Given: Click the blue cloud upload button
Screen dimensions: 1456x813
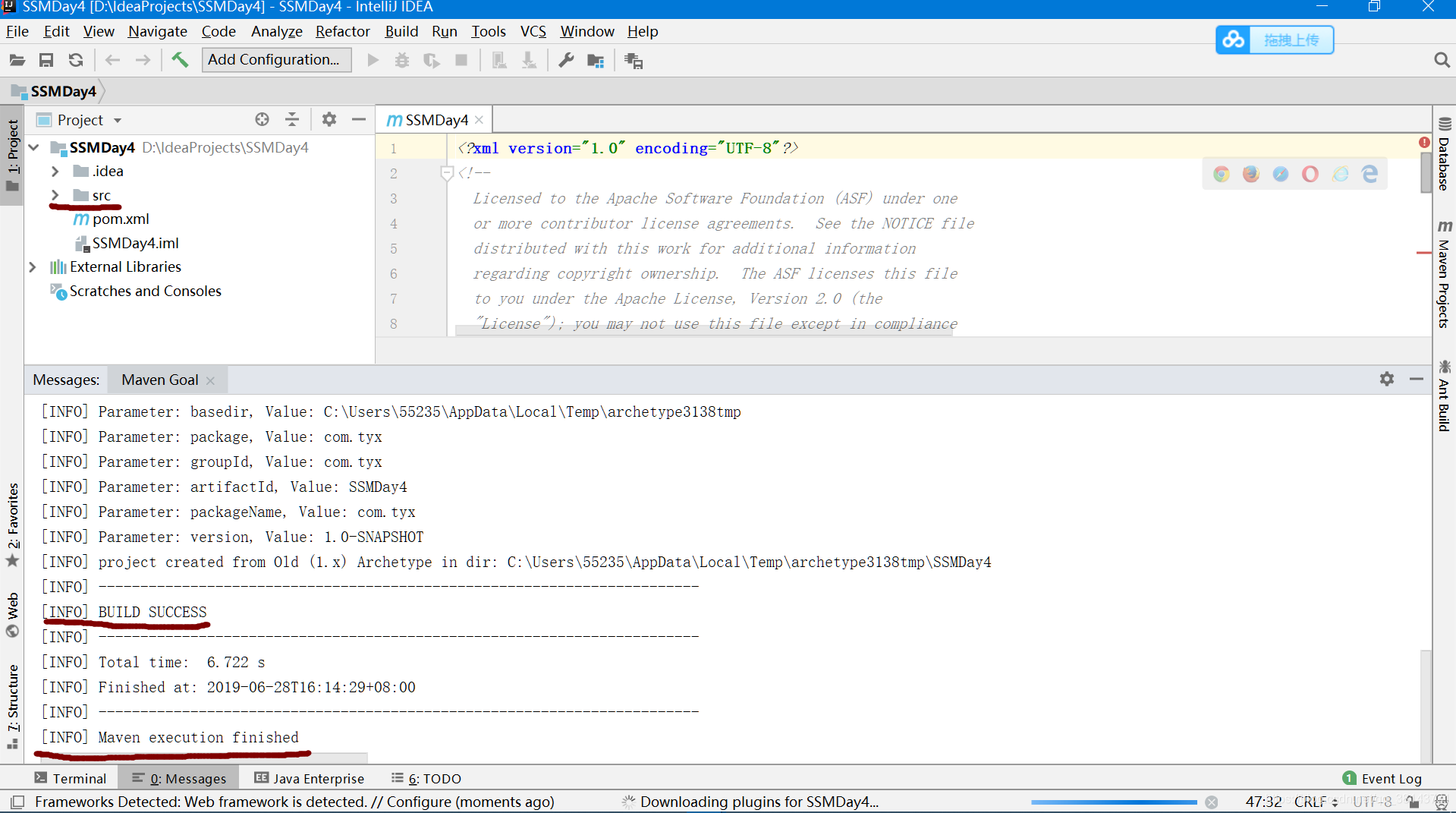Looking at the screenshot, I should pos(1275,39).
